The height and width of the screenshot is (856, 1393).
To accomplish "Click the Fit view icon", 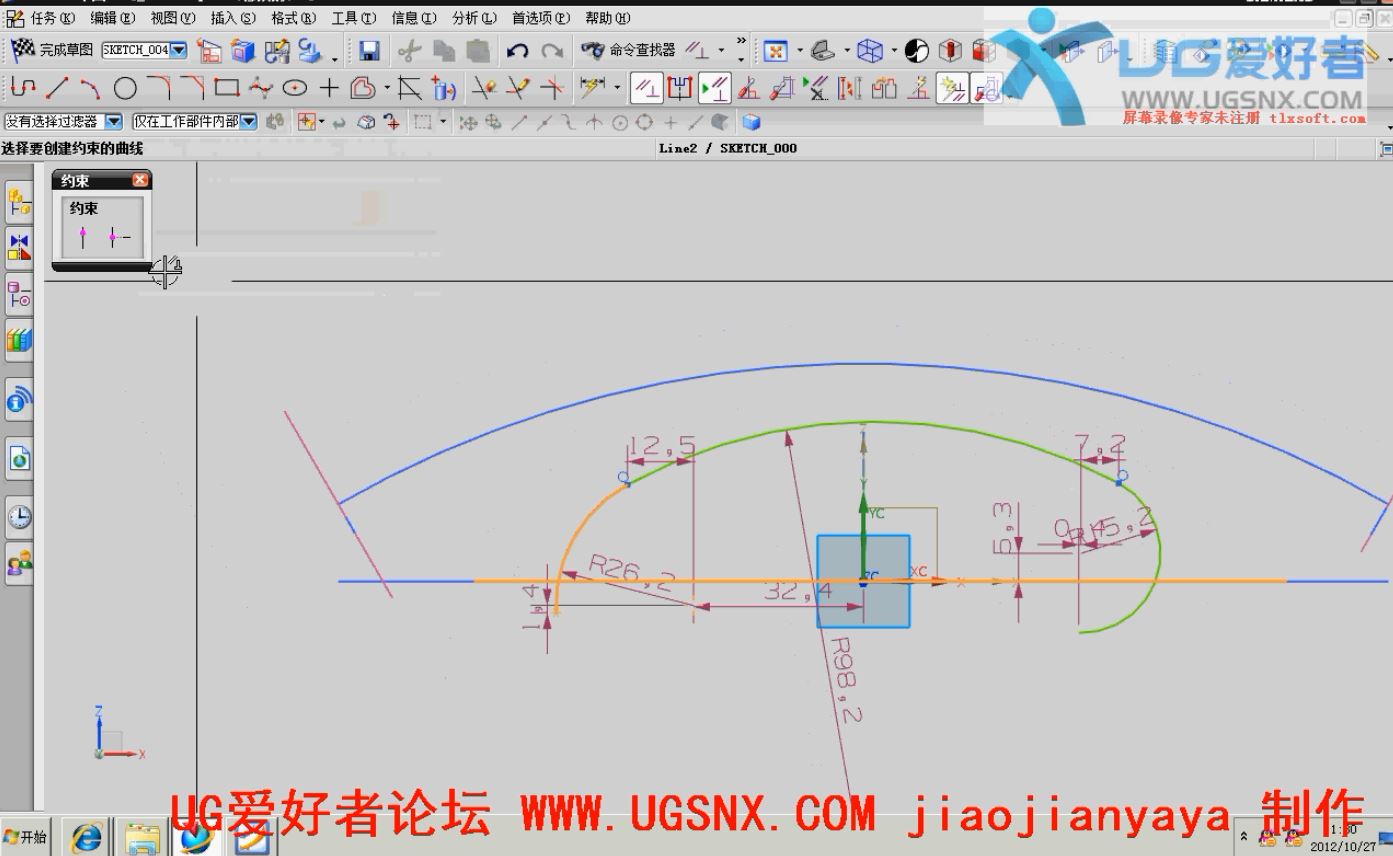I will pyautogui.click(x=776, y=50).
